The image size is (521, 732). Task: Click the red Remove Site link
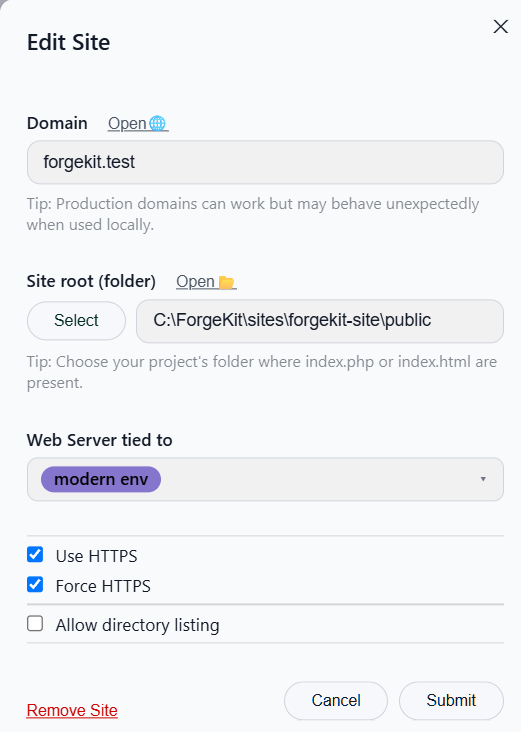point(72,710)
